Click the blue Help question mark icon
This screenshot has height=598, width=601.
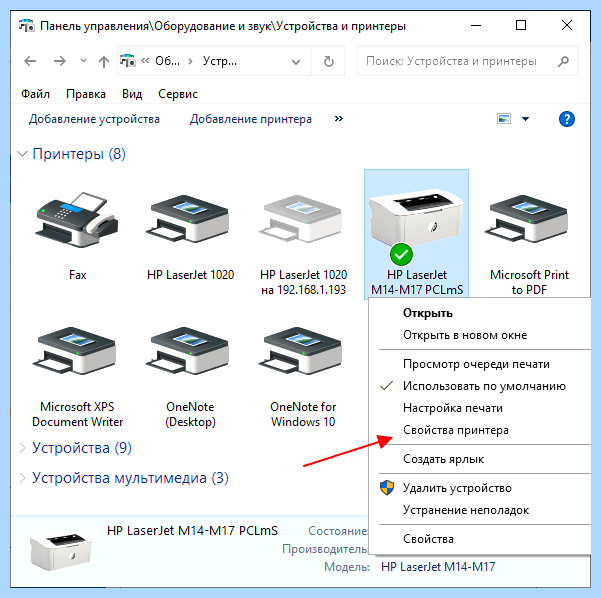[x=567, y=119]
